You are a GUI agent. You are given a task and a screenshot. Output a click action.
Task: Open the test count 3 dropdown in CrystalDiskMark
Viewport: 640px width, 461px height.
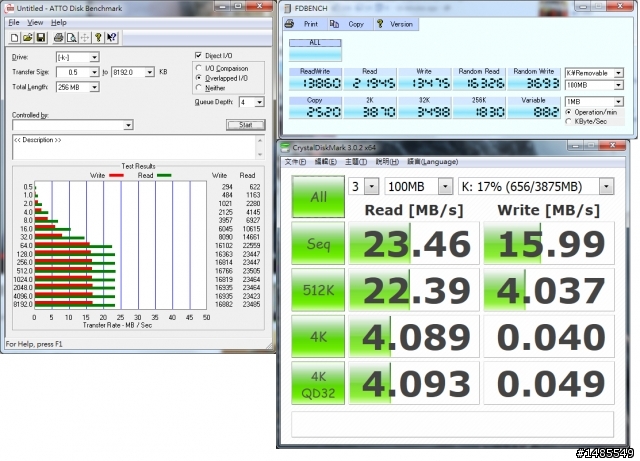[371, 187]
